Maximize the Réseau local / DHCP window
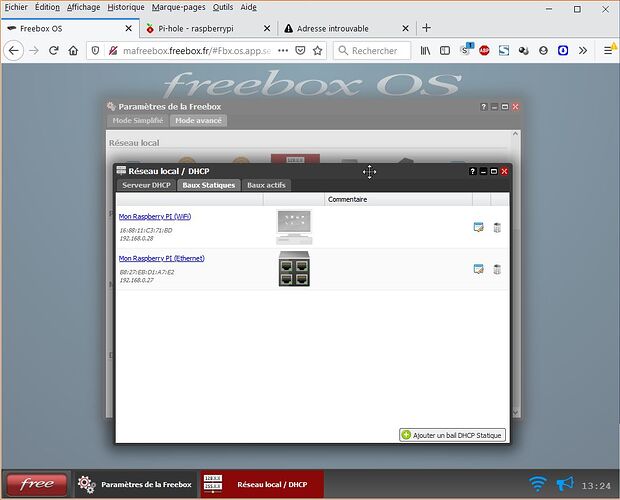 point(494,171)
